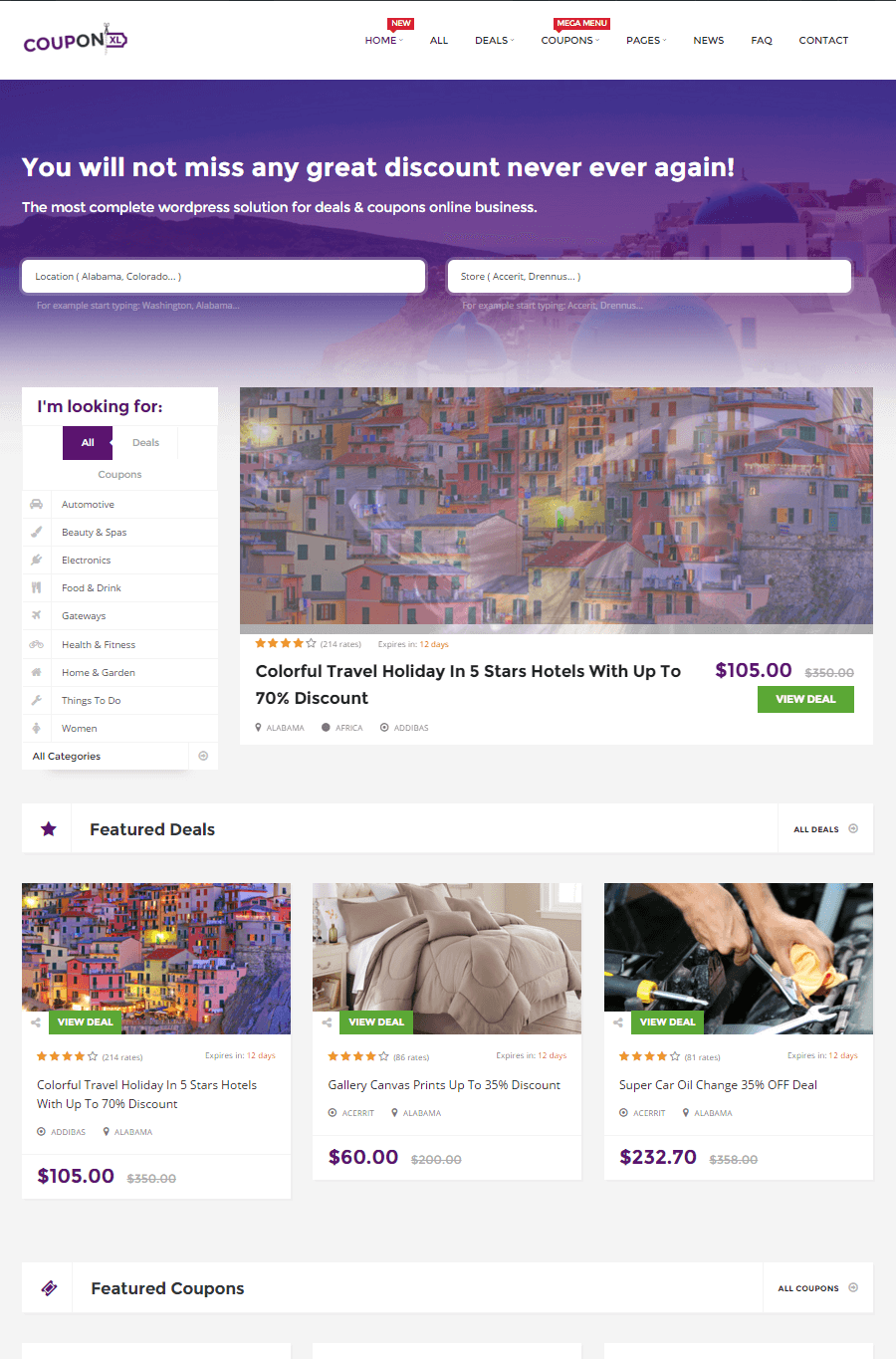The width and height of the screenshot is (896, 1359).
Task: Click the Health & Fitness bicycle icon
Action: click(36, 644)
